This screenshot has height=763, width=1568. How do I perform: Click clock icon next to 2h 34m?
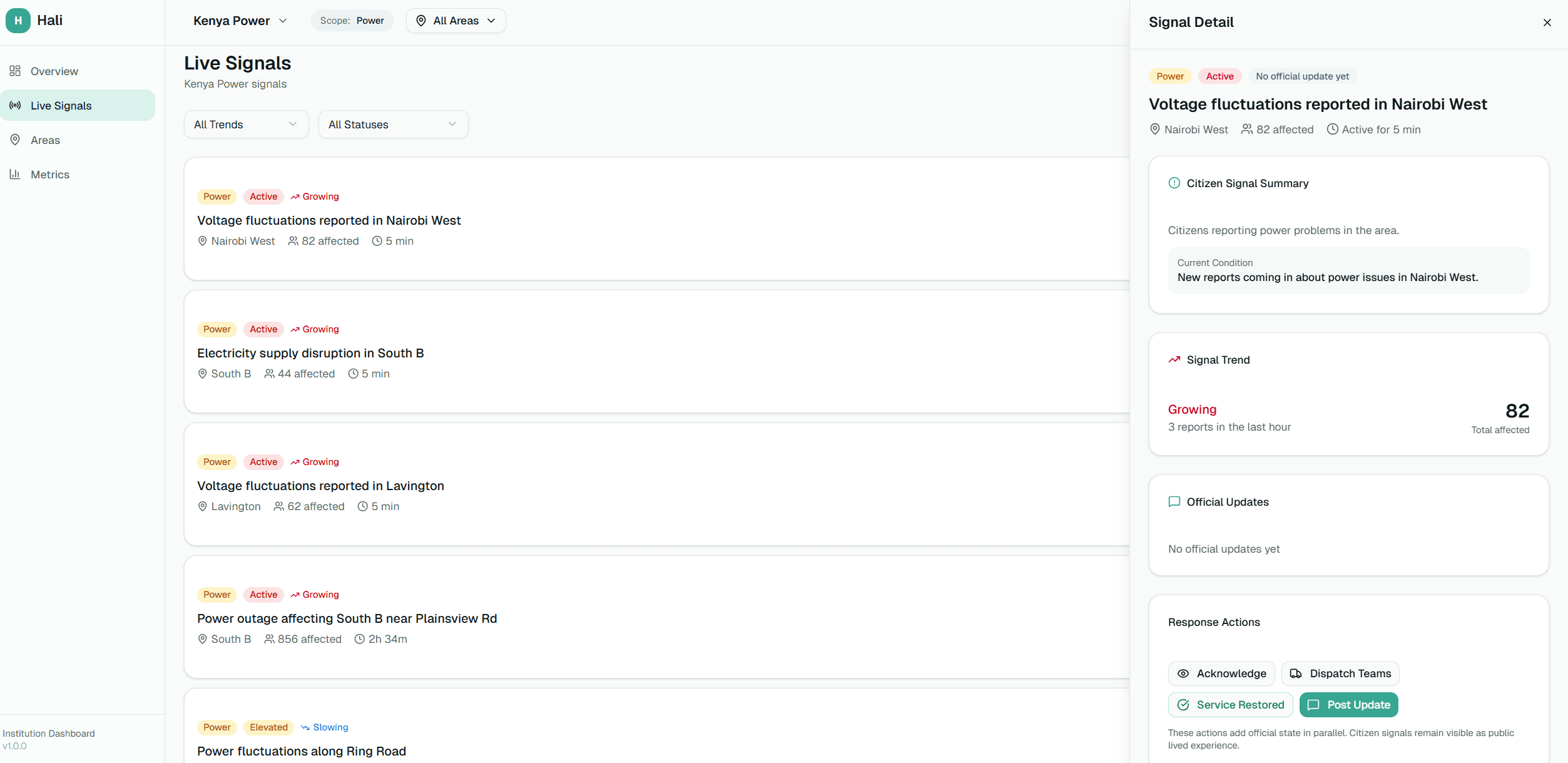click(360, 639)
